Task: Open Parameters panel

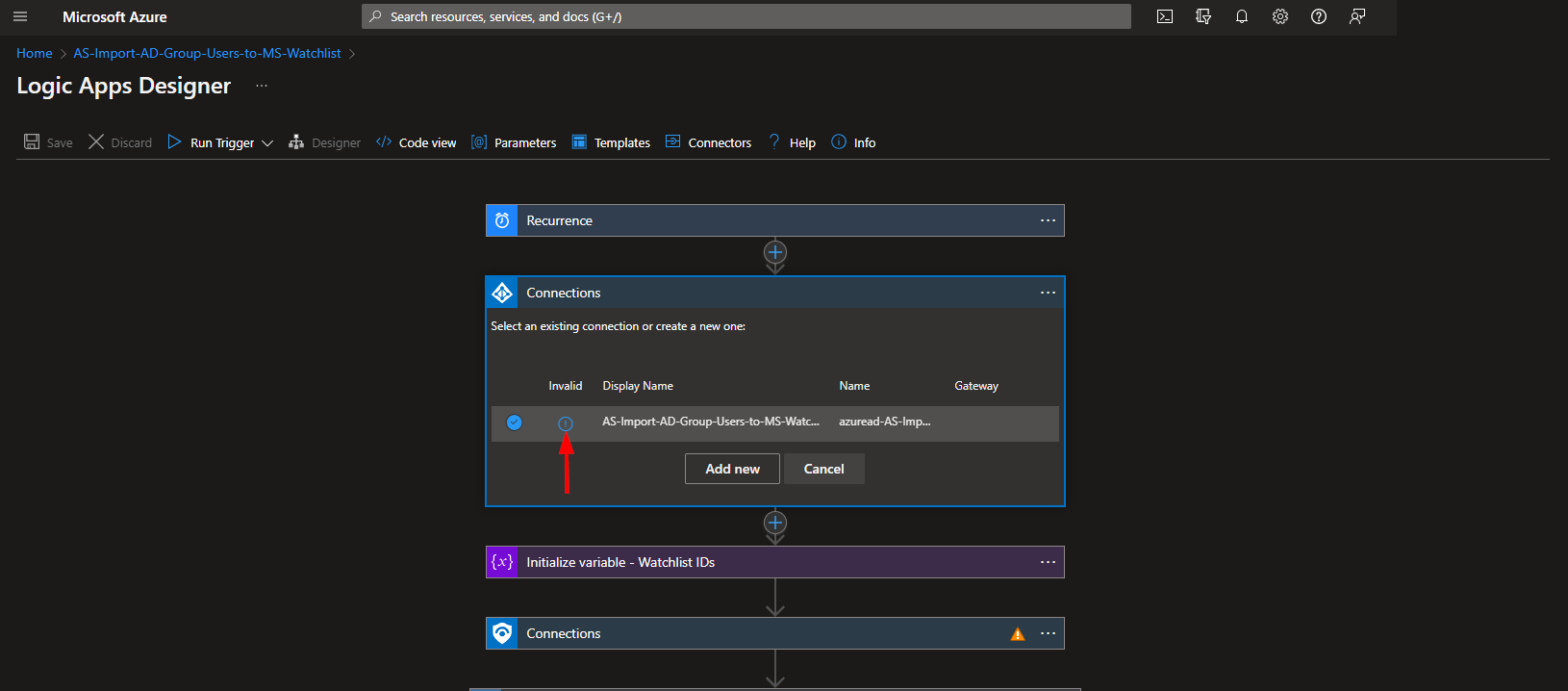Action: pos(514,142)
